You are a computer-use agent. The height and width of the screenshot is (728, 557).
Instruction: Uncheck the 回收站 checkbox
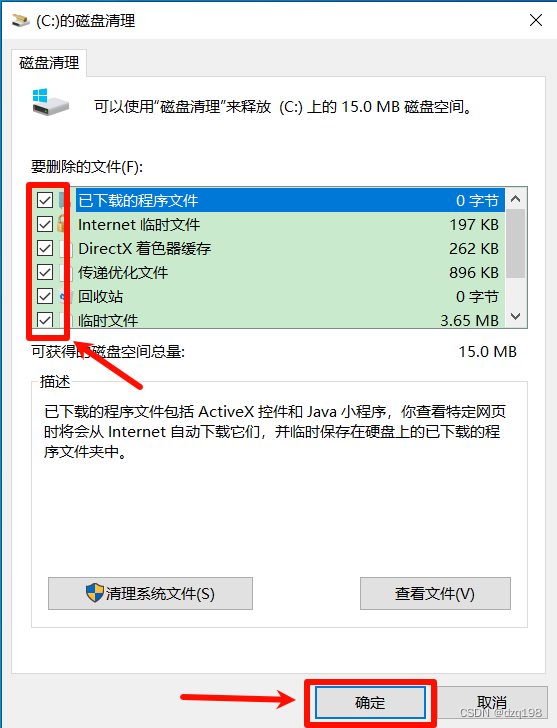click(45, 296)
